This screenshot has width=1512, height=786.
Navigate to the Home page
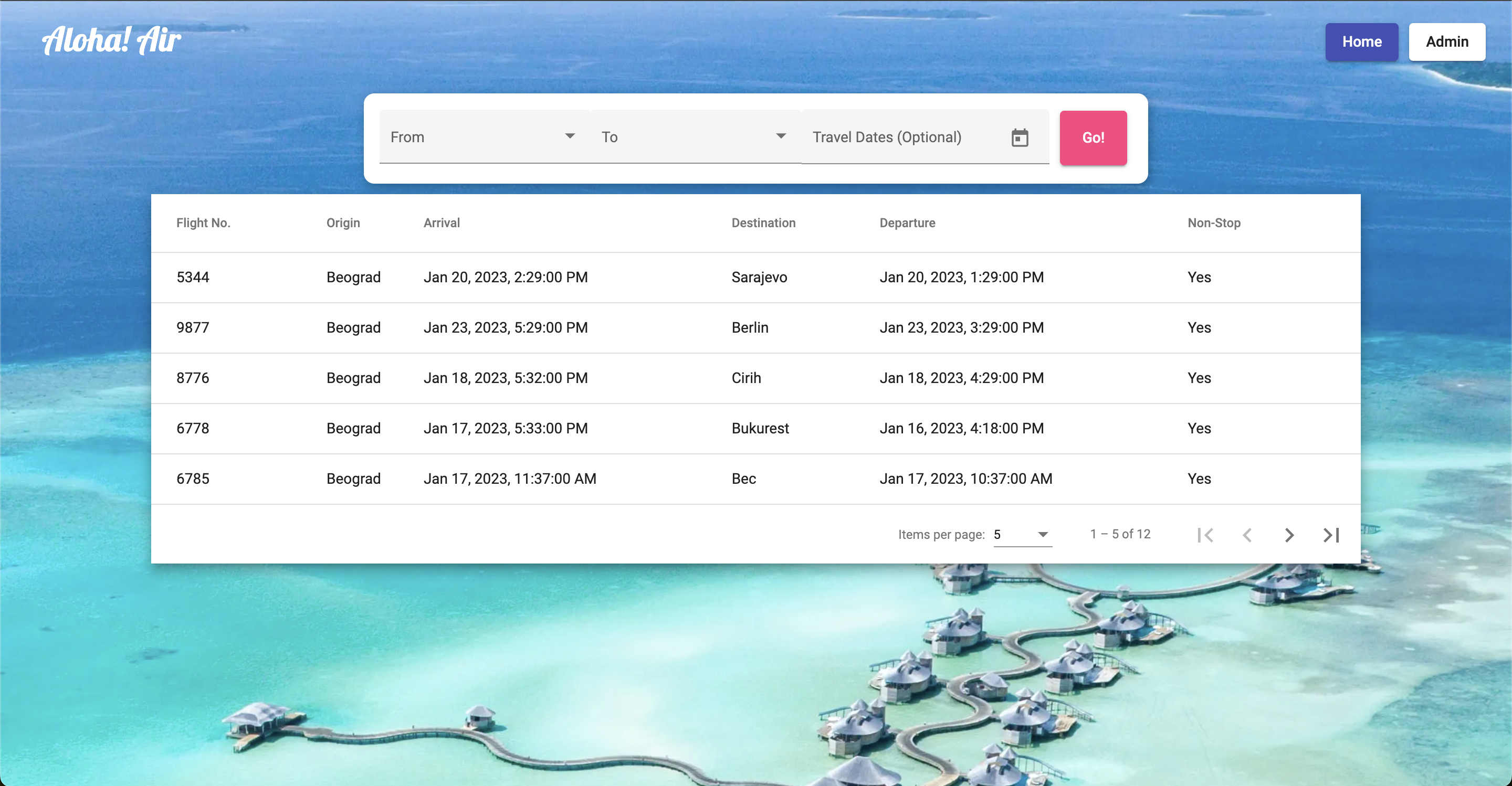point(1361,41)
